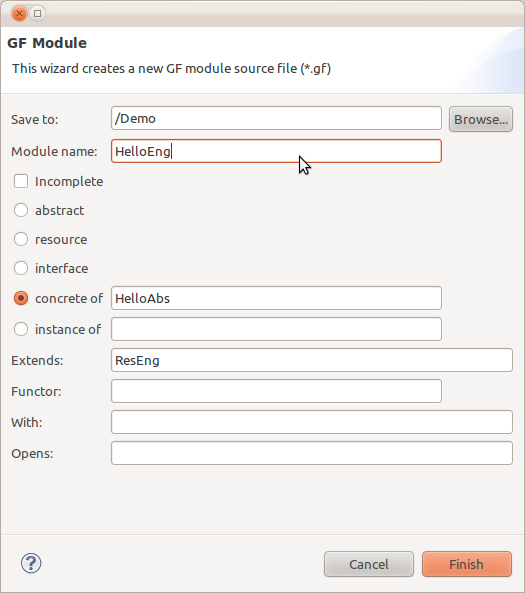Click into the Functor input field
This screenshot has width=525, height=593.
(276, 391)
